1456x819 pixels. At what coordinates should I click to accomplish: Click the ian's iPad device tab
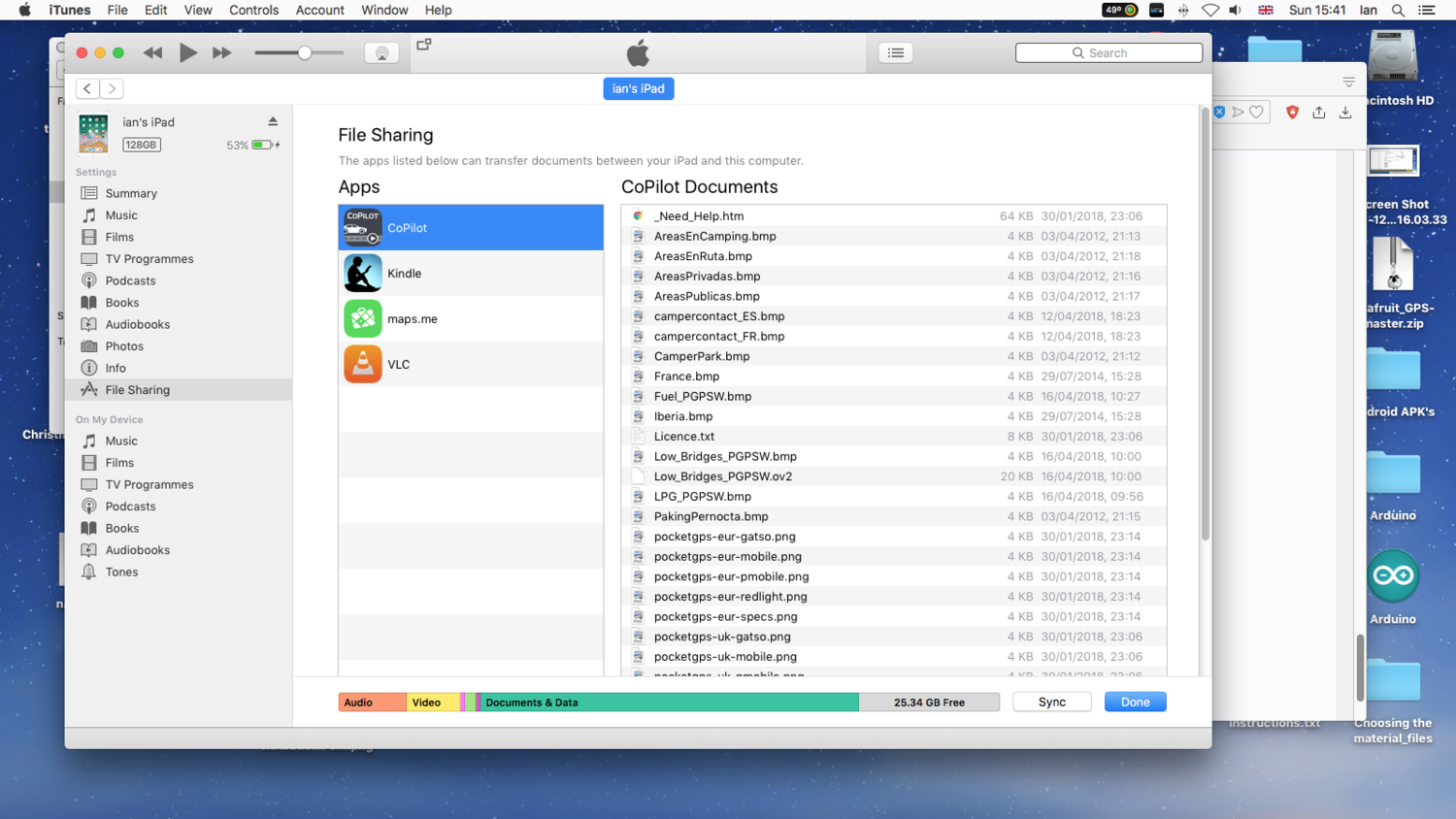tap(639, 88)
